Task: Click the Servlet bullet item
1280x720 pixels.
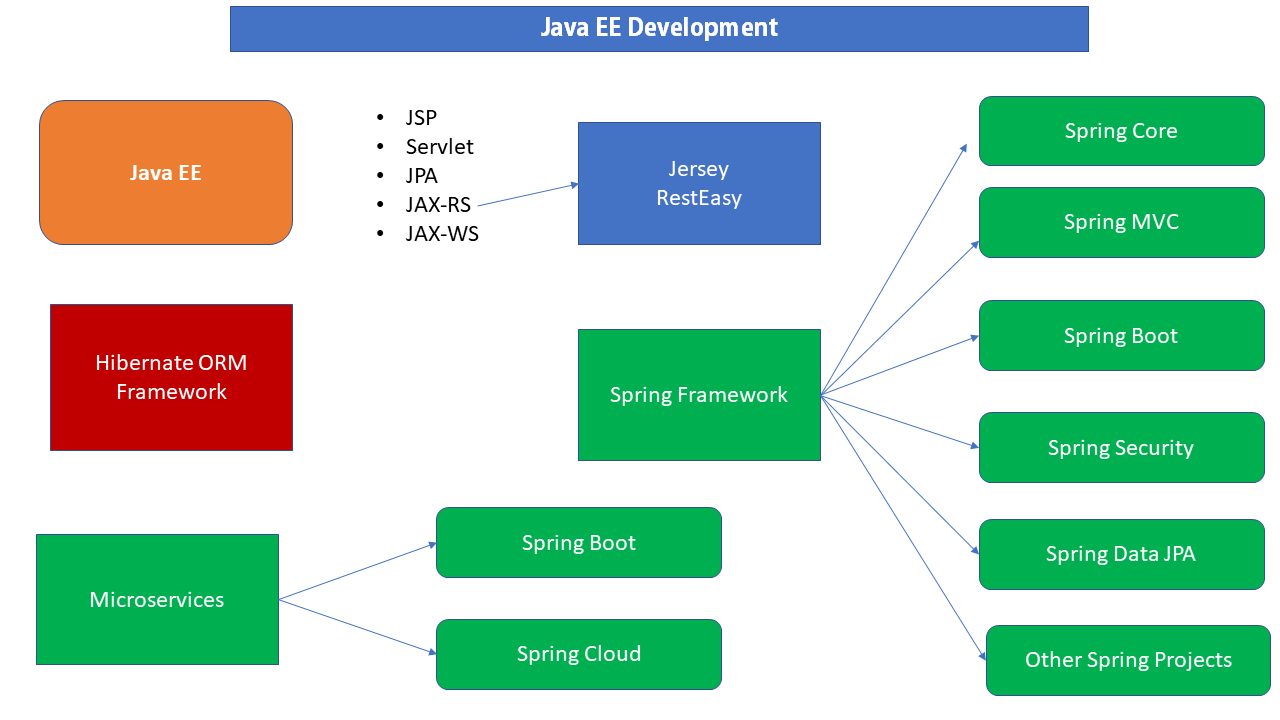Action: (x=440, y=146)
